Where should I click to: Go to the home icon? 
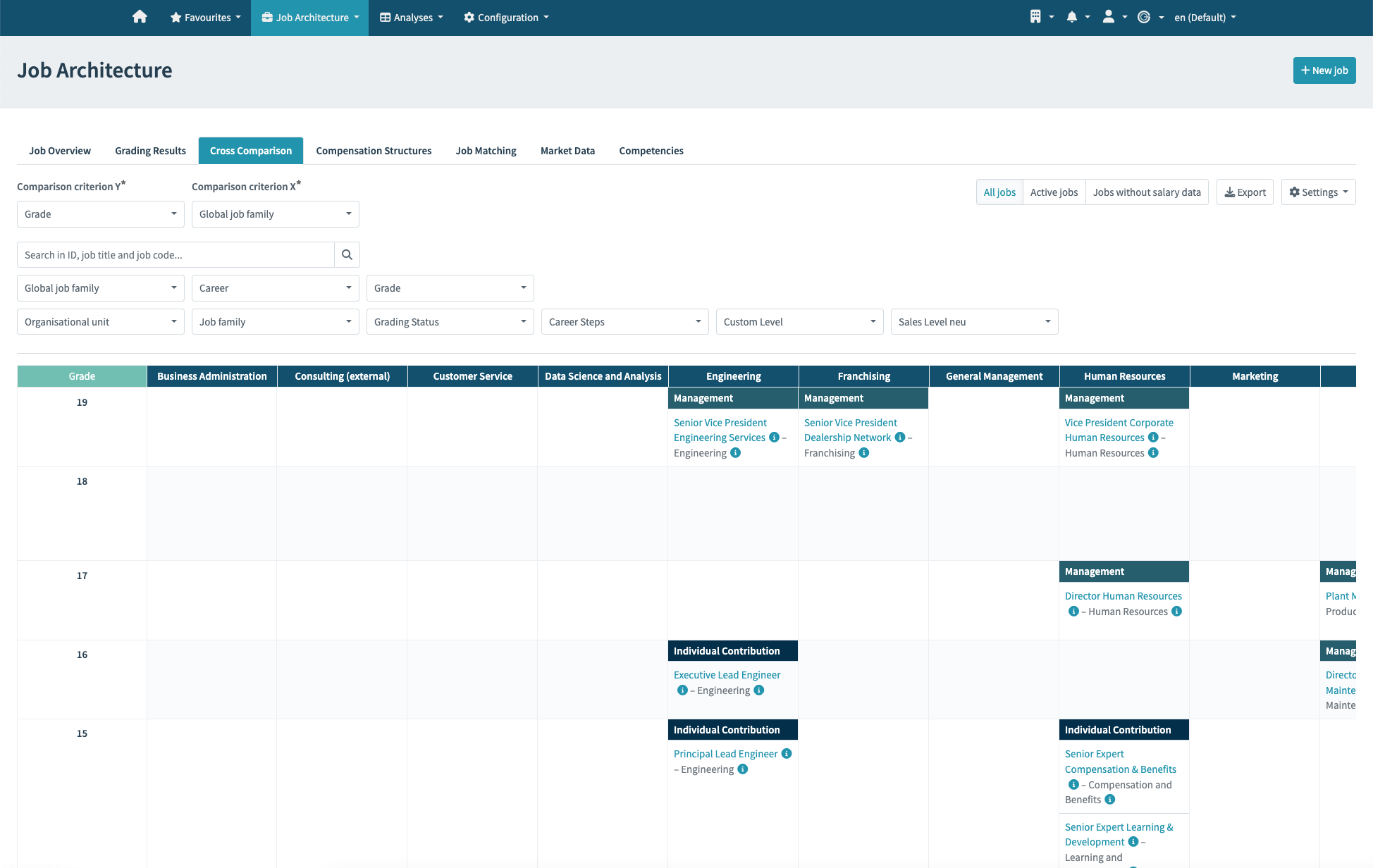140,17
